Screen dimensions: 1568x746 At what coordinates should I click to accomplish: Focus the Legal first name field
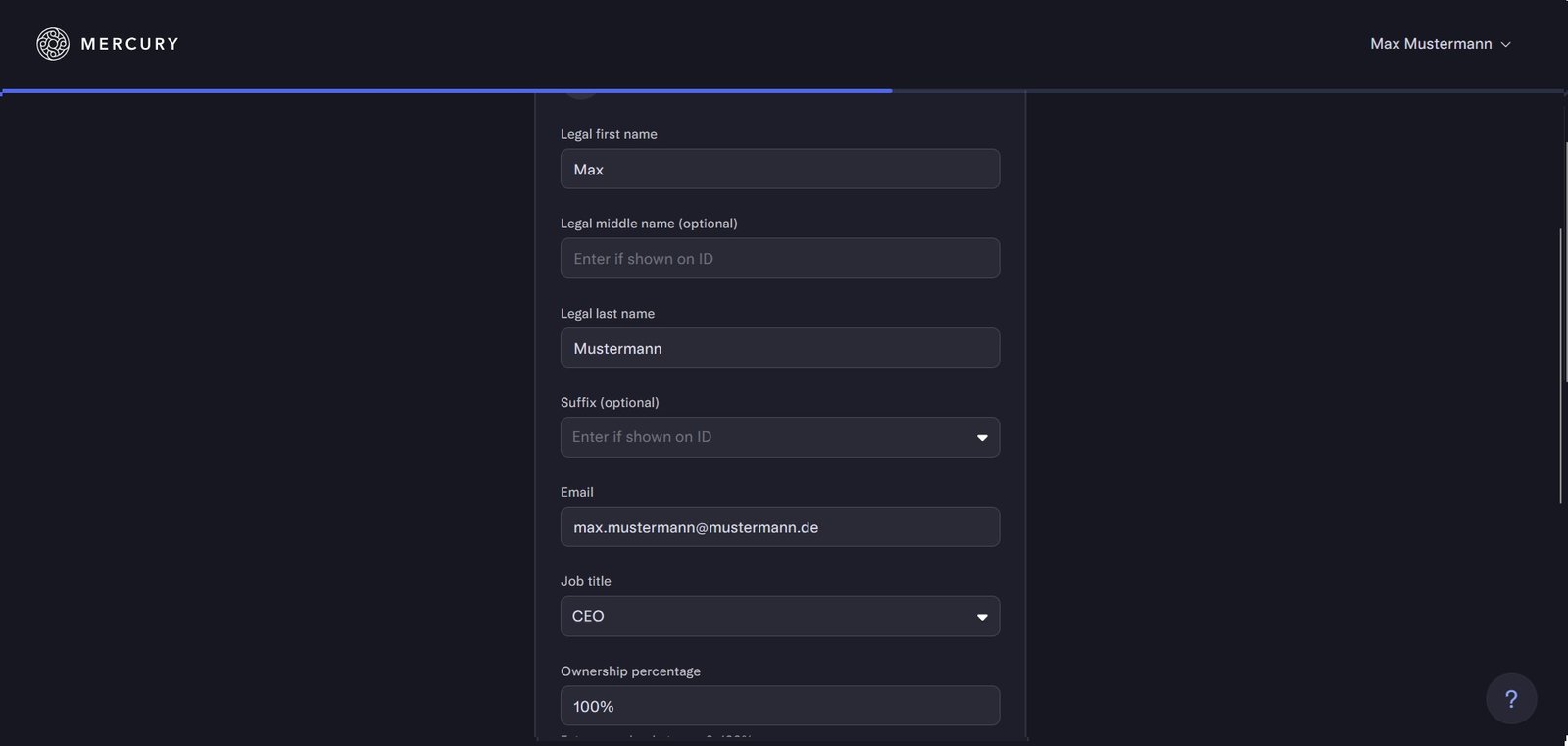point(779,170)
